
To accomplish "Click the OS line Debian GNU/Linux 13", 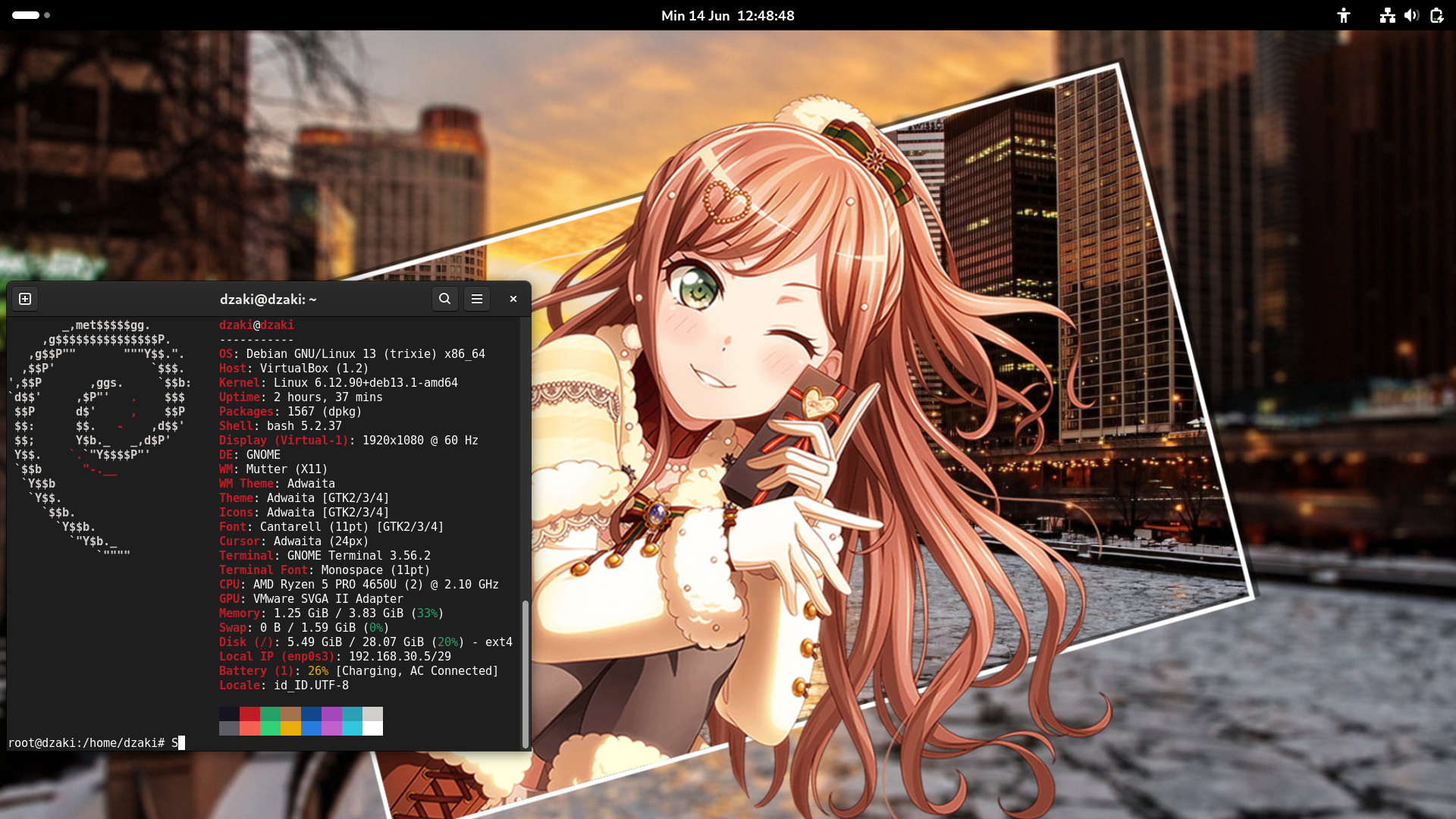I will [352, 354].
